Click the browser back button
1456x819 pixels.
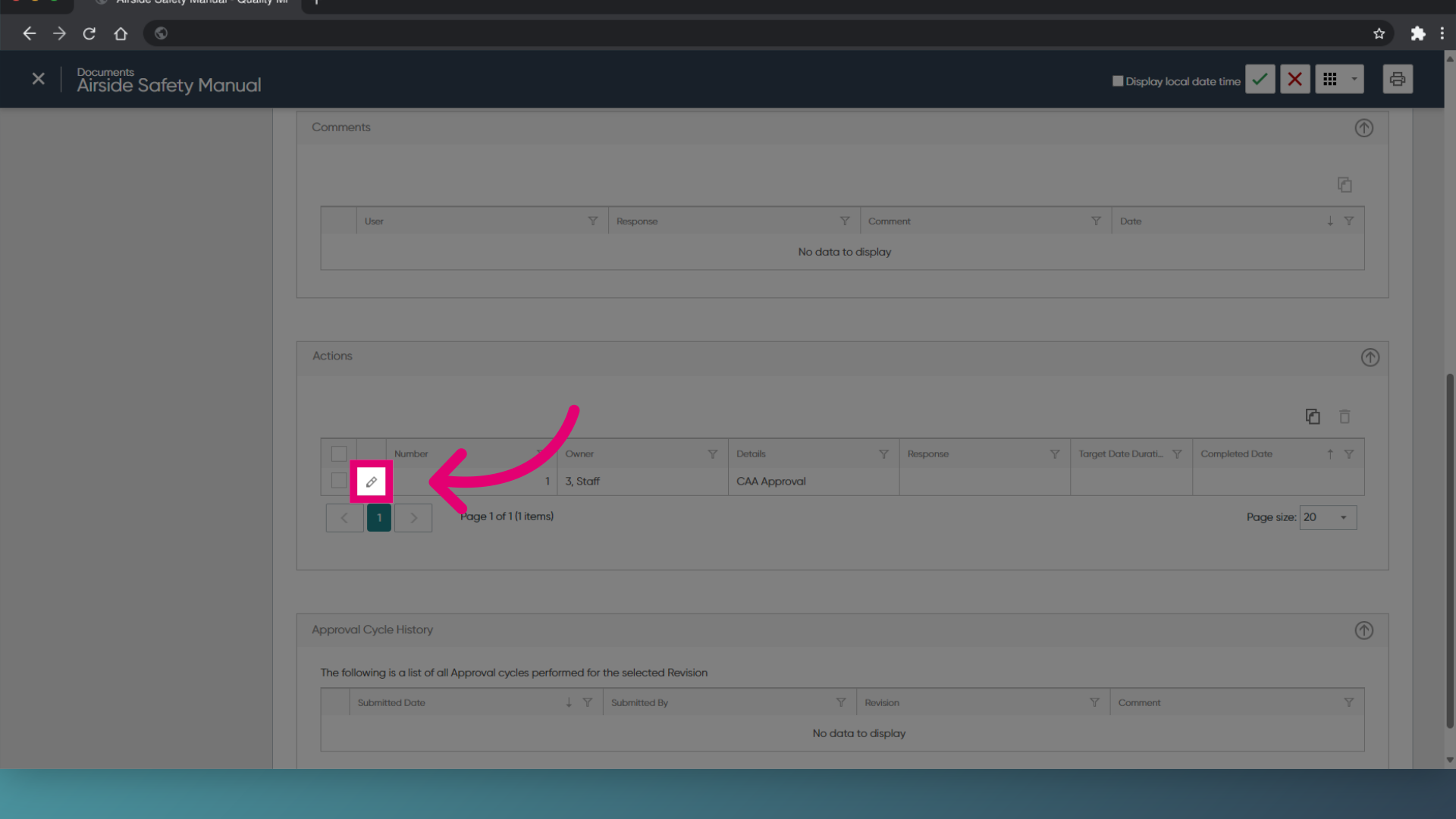coord(29,33)
